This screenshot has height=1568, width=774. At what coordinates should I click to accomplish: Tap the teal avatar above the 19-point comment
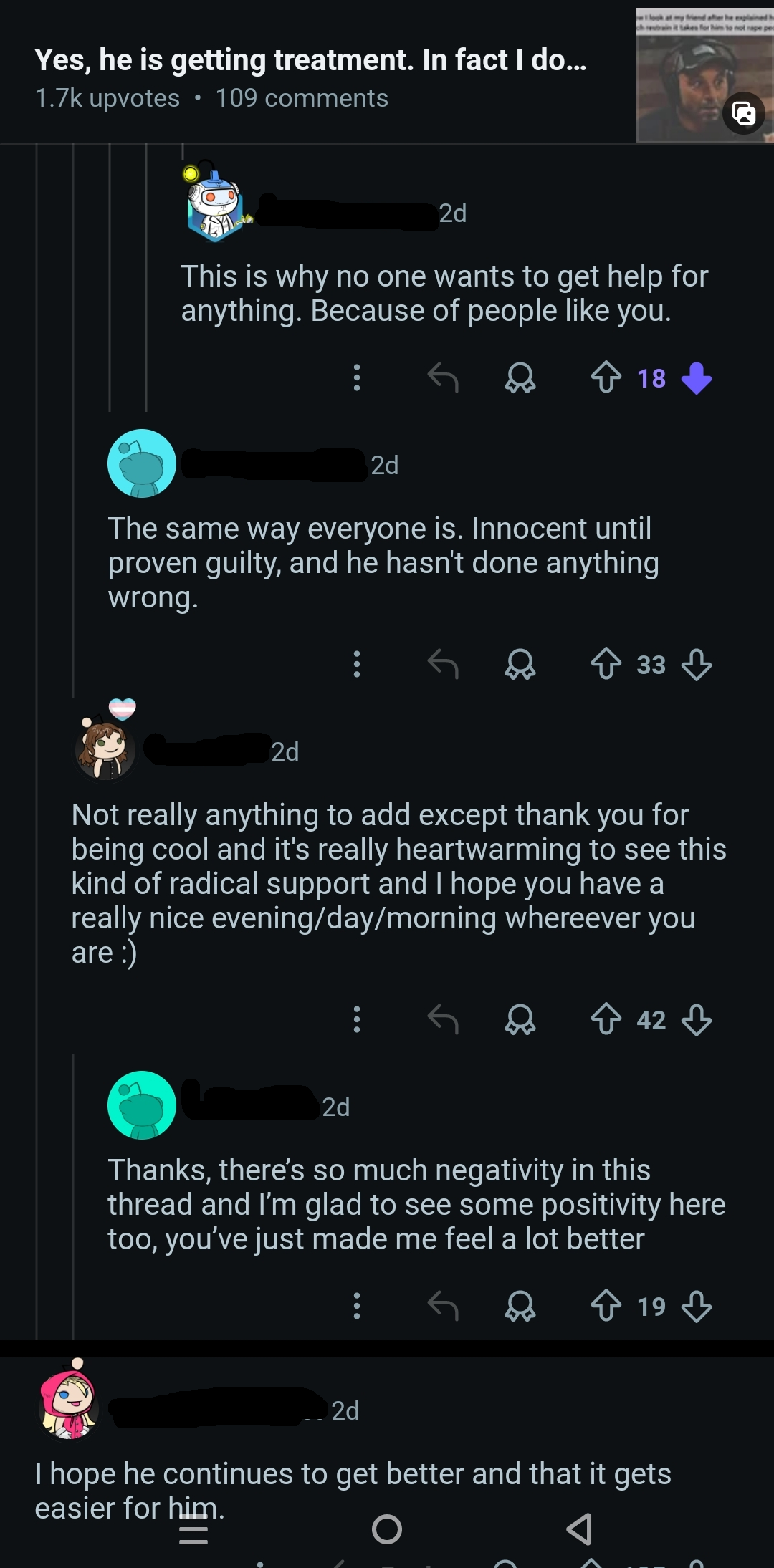[x=142, y=1105]
